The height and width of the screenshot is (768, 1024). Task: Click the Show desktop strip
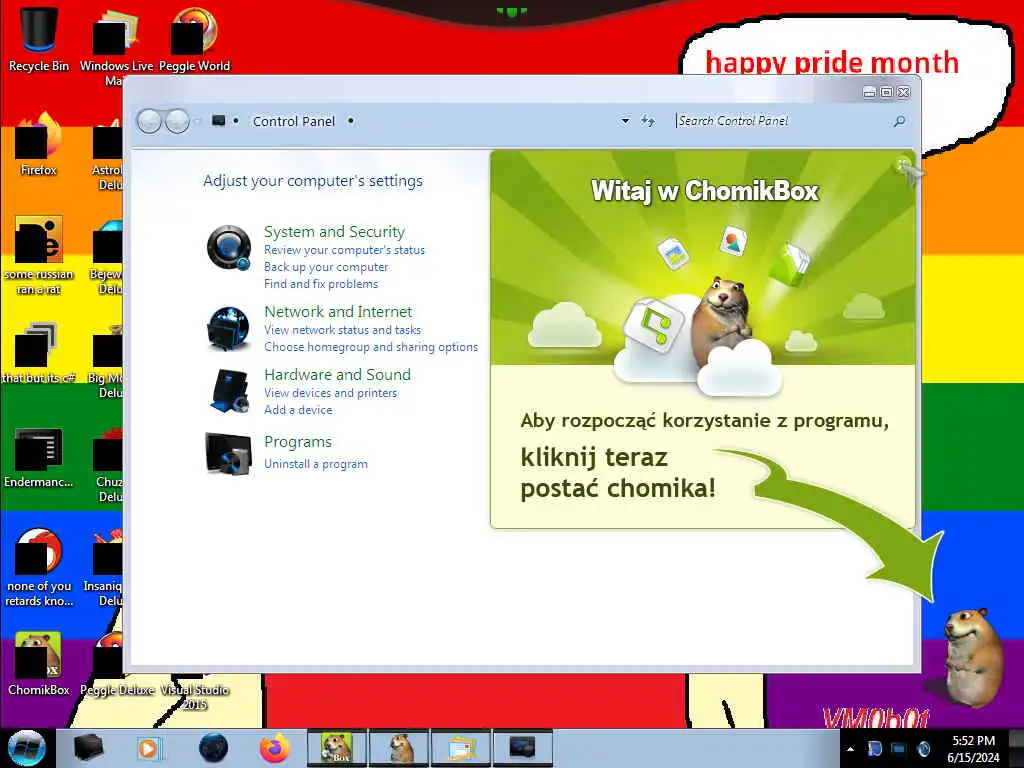tap(1016, 748)
